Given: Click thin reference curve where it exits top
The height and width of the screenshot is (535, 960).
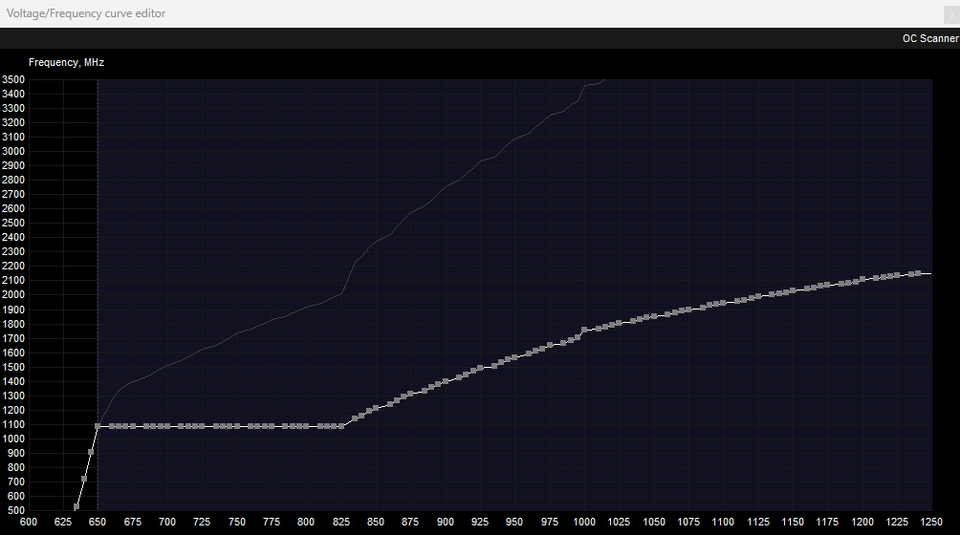Looking at the screenshot, I should [603, 80].
